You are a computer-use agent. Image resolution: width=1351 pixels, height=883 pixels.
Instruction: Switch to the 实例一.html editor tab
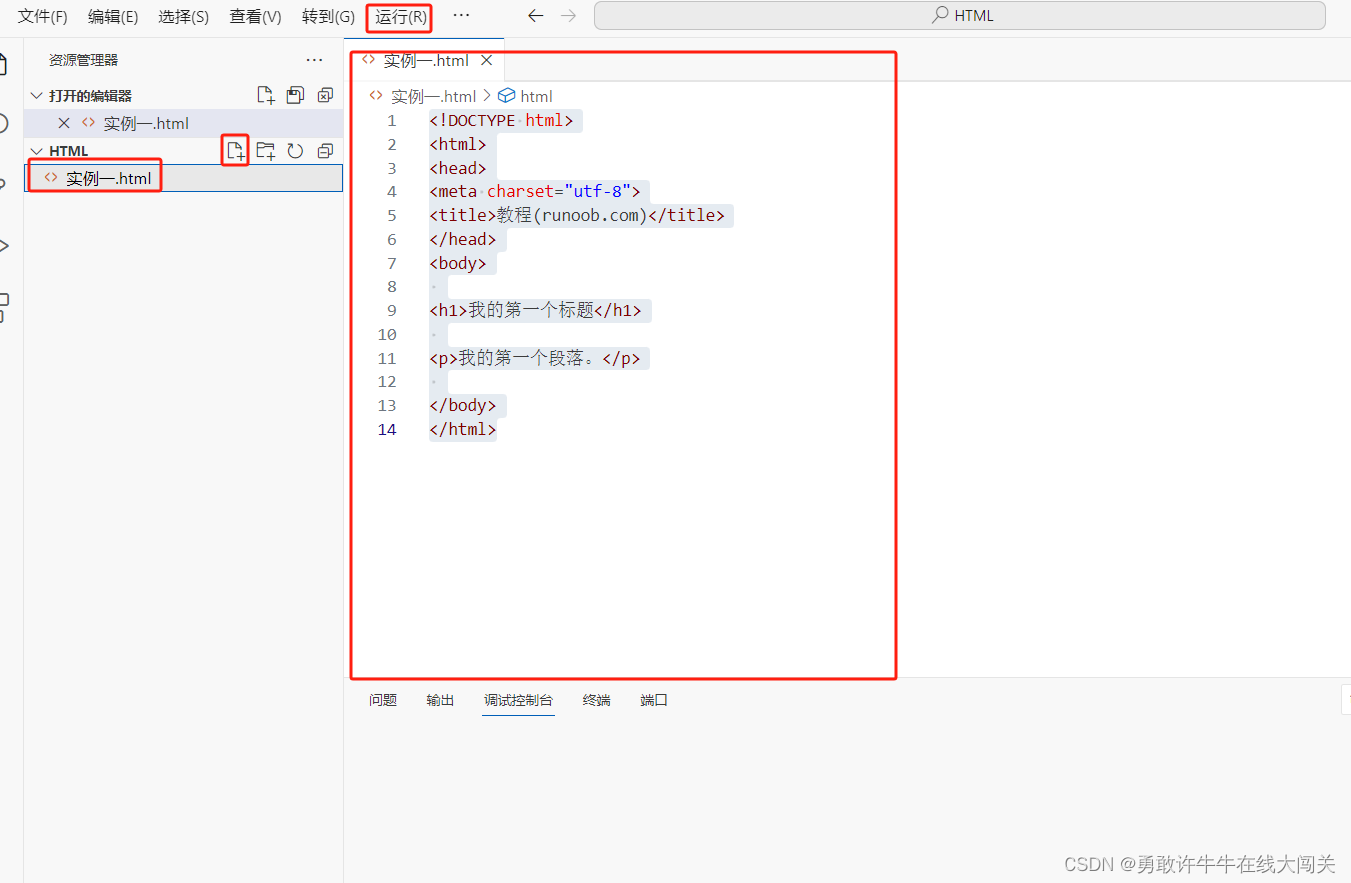[426, 60]
